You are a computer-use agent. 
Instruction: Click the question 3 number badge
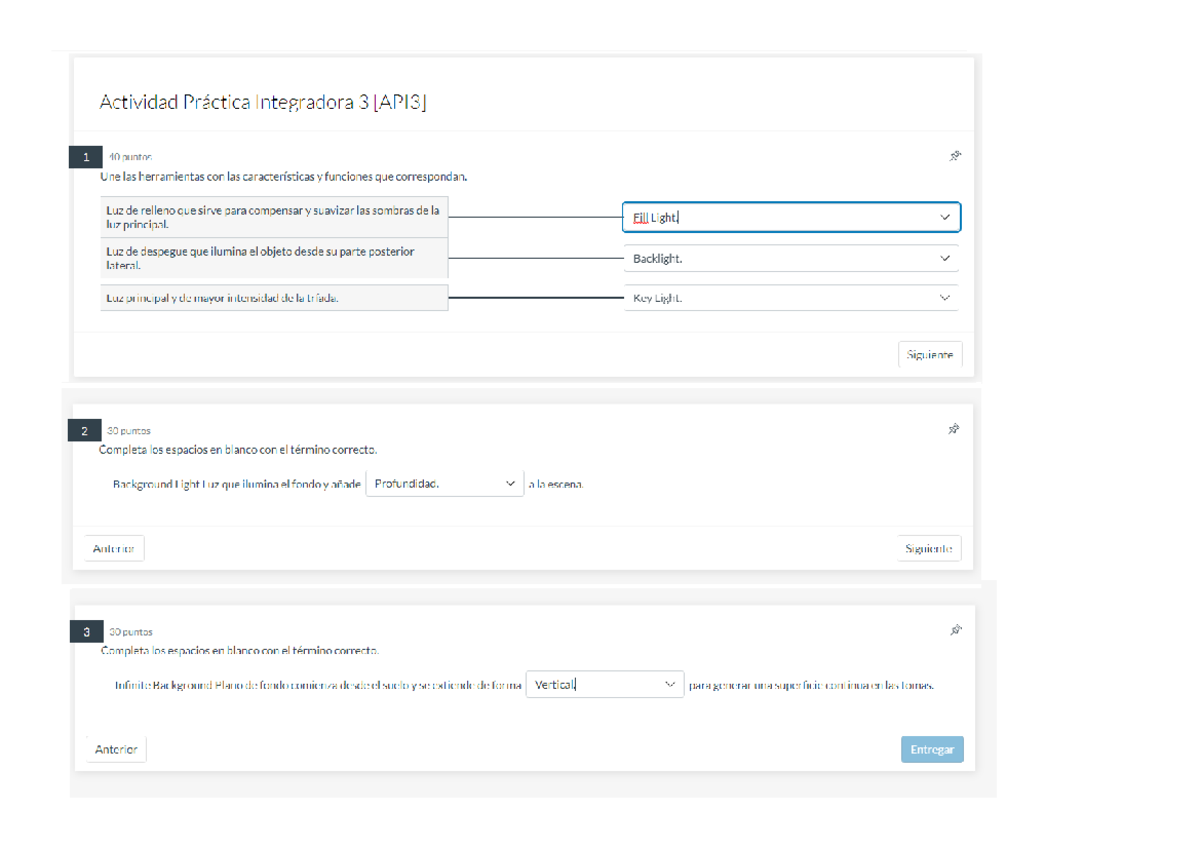[86, 632]
